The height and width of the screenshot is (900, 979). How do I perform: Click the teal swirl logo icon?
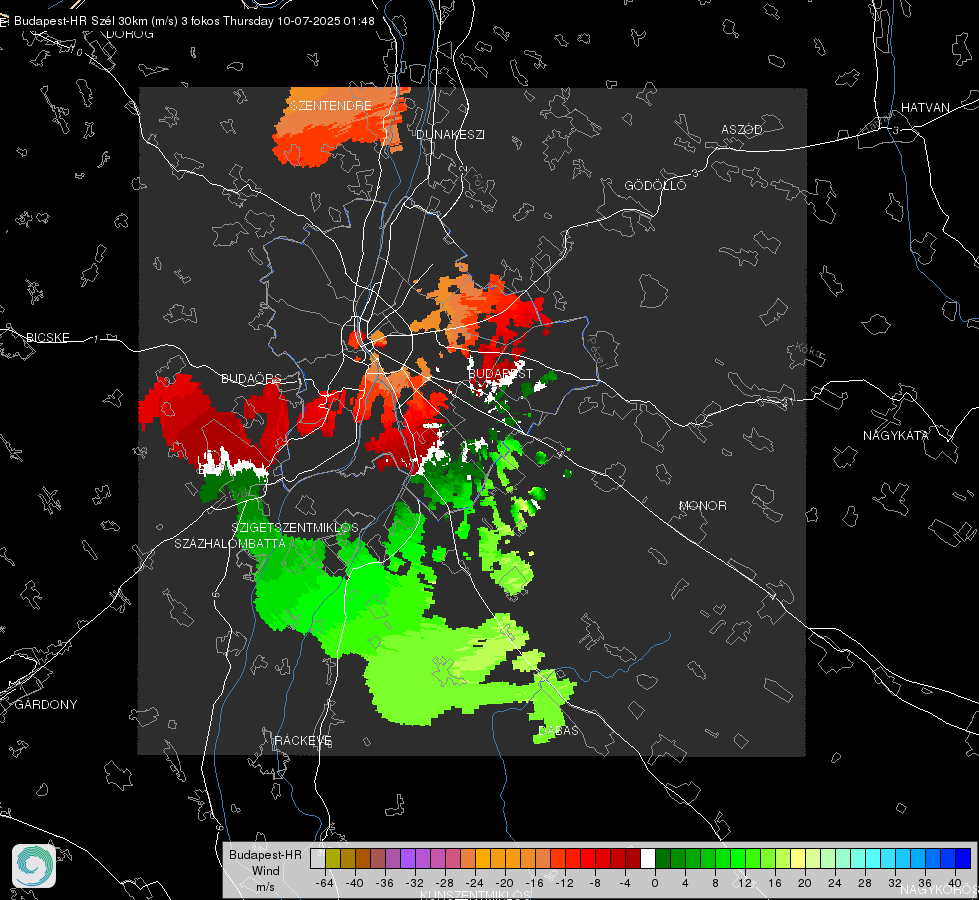[34, 866]
